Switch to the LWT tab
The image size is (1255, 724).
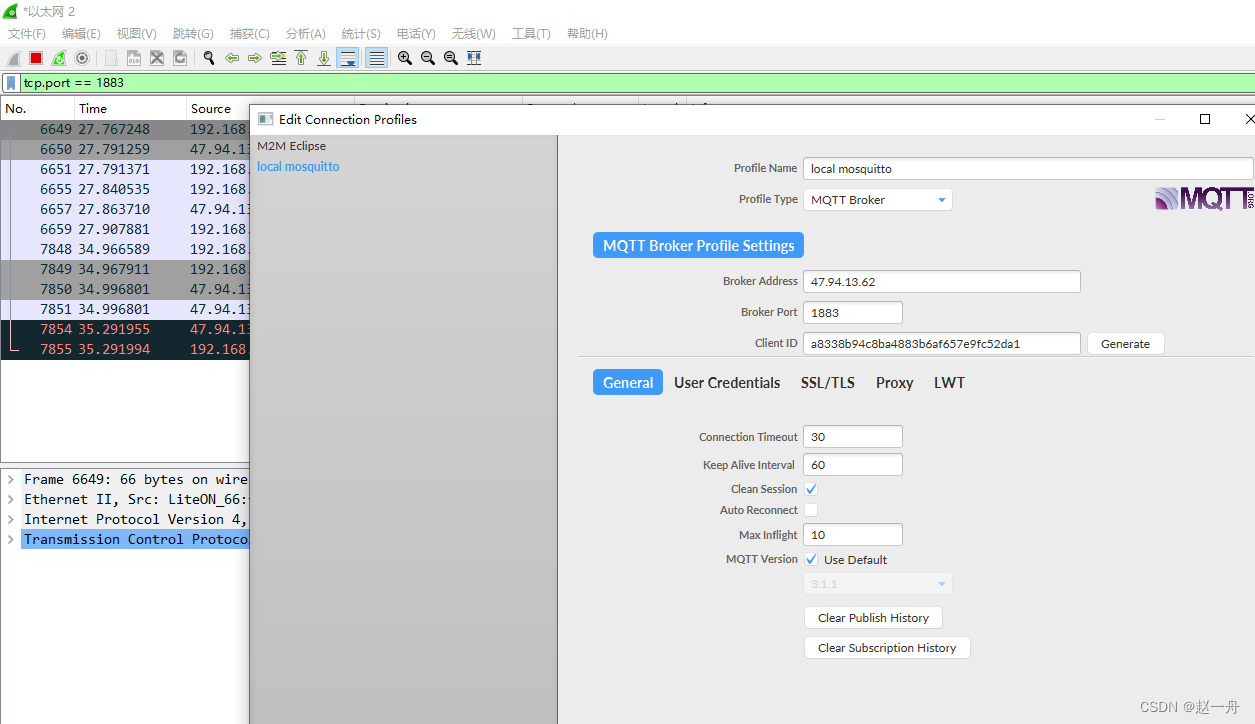pyautogui.click(x=949, y=383)
